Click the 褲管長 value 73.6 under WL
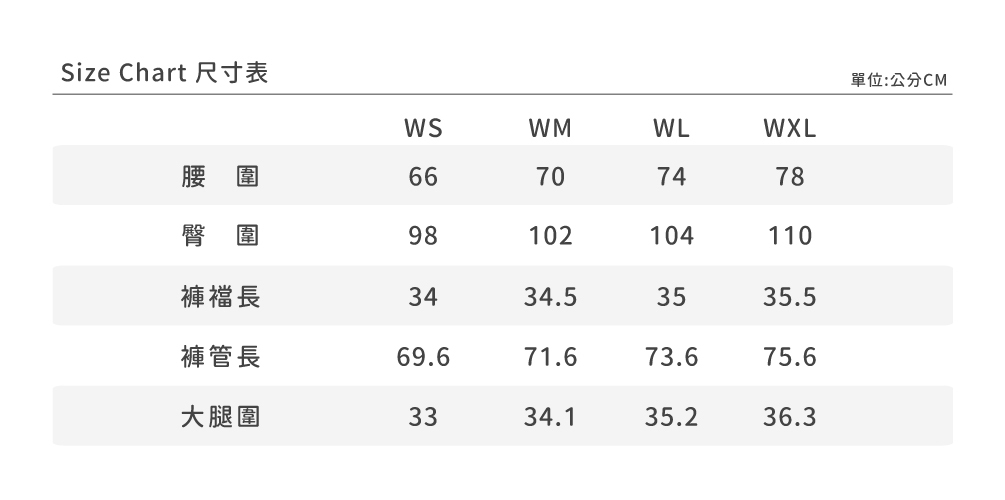 (x=671, y=356)
